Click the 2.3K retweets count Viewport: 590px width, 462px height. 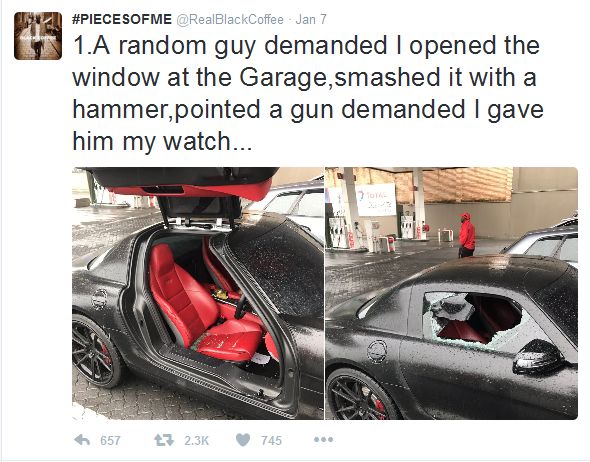point(196,440)
